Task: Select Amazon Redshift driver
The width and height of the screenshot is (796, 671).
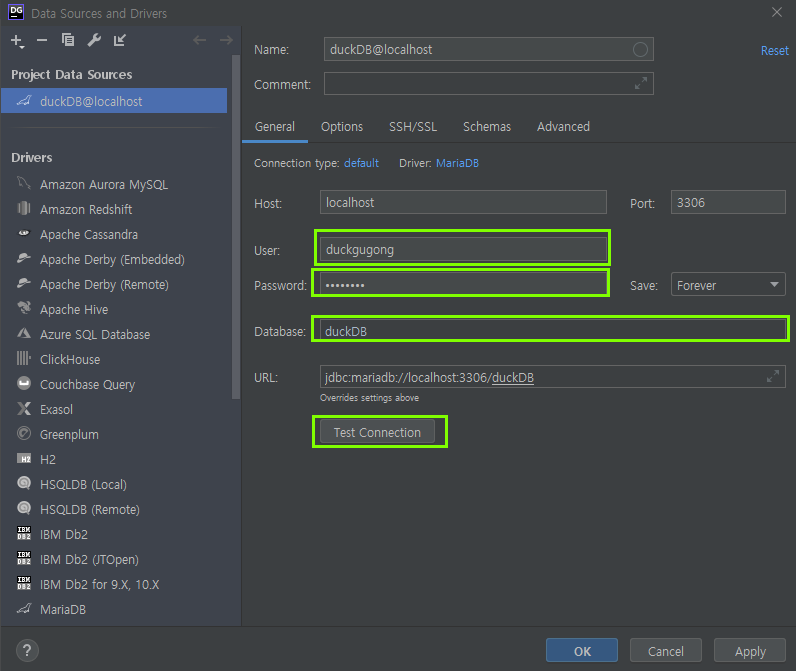Action: 114,209
